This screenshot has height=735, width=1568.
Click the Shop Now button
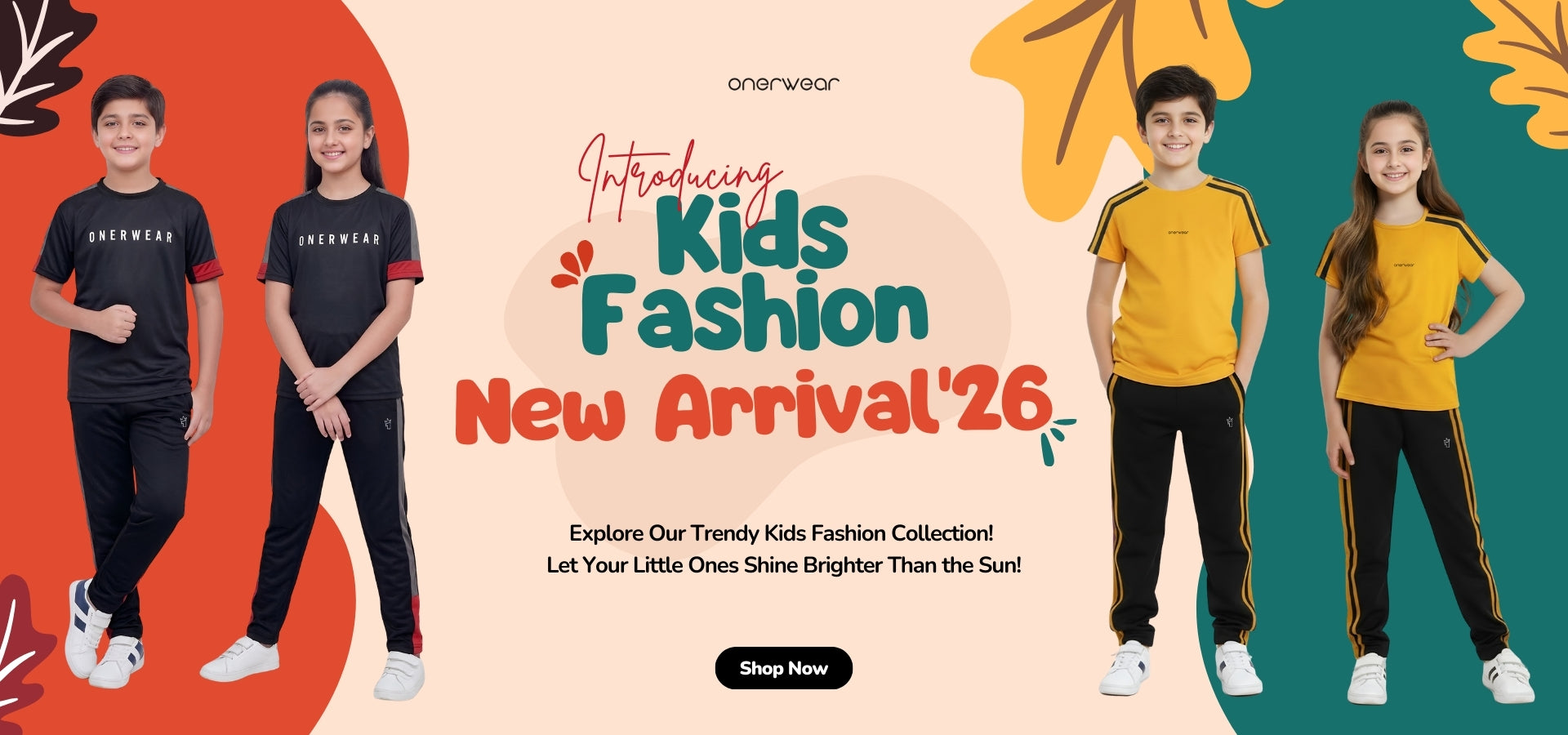(783, 668)
